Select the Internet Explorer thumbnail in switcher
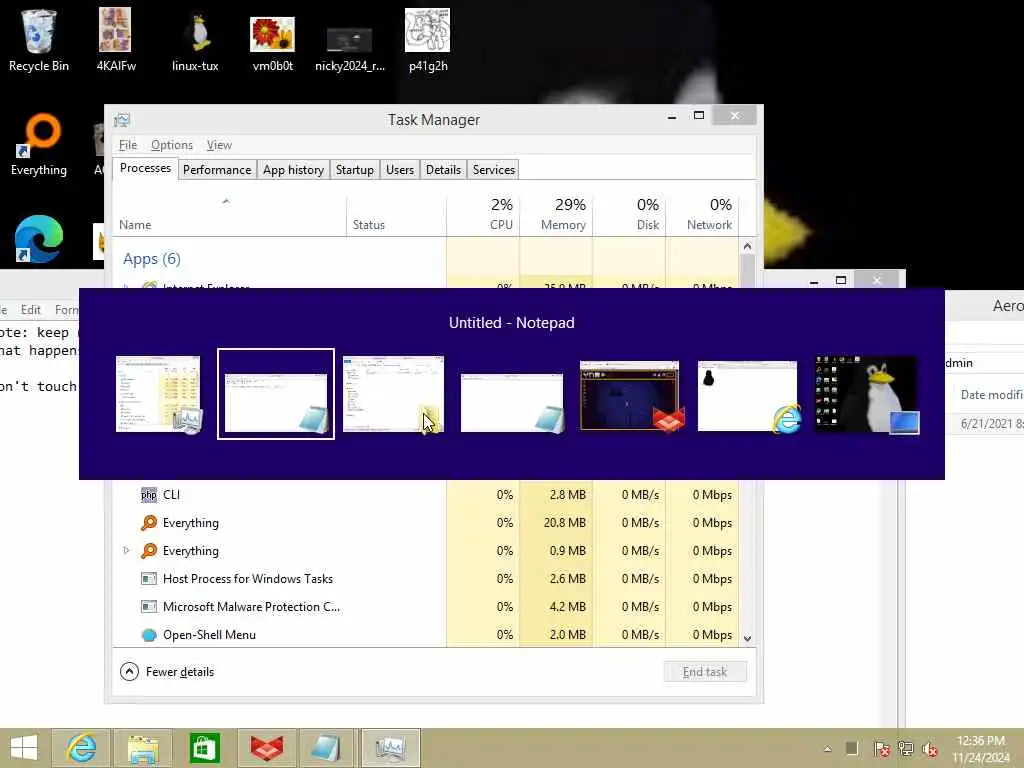This screenshot has height=768, width=1024. [748, 396]
